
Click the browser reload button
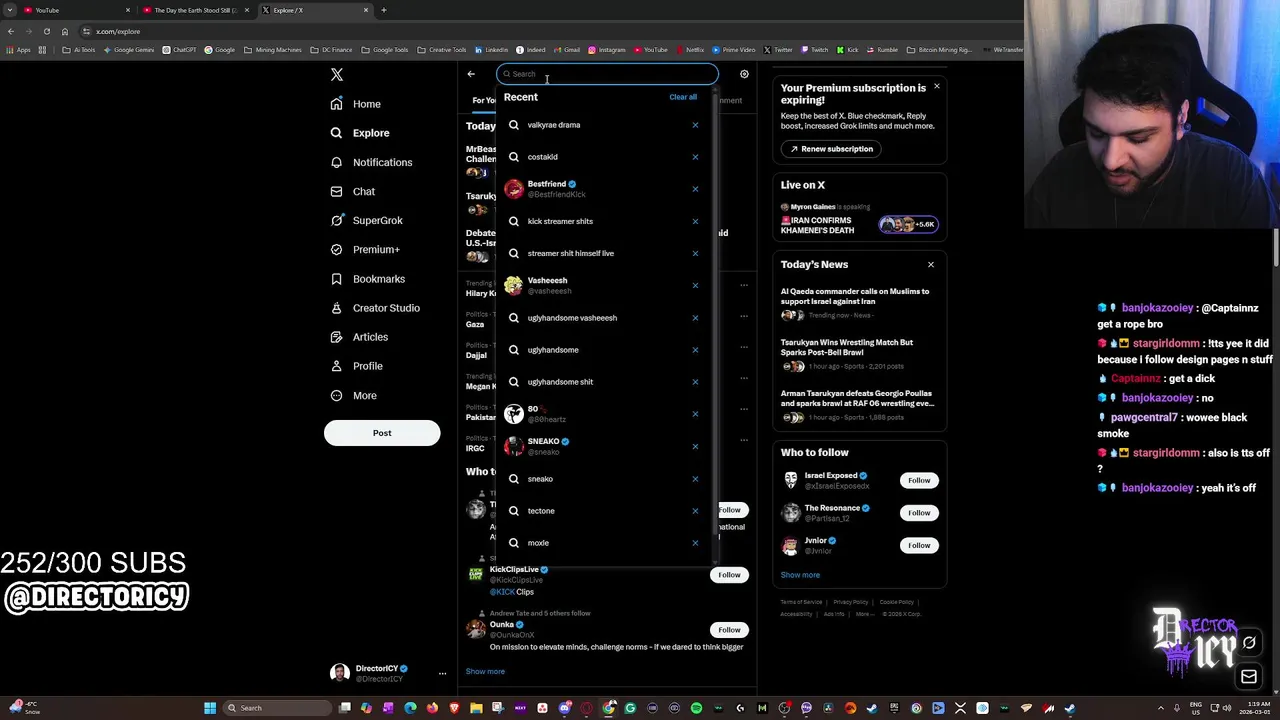46,31
